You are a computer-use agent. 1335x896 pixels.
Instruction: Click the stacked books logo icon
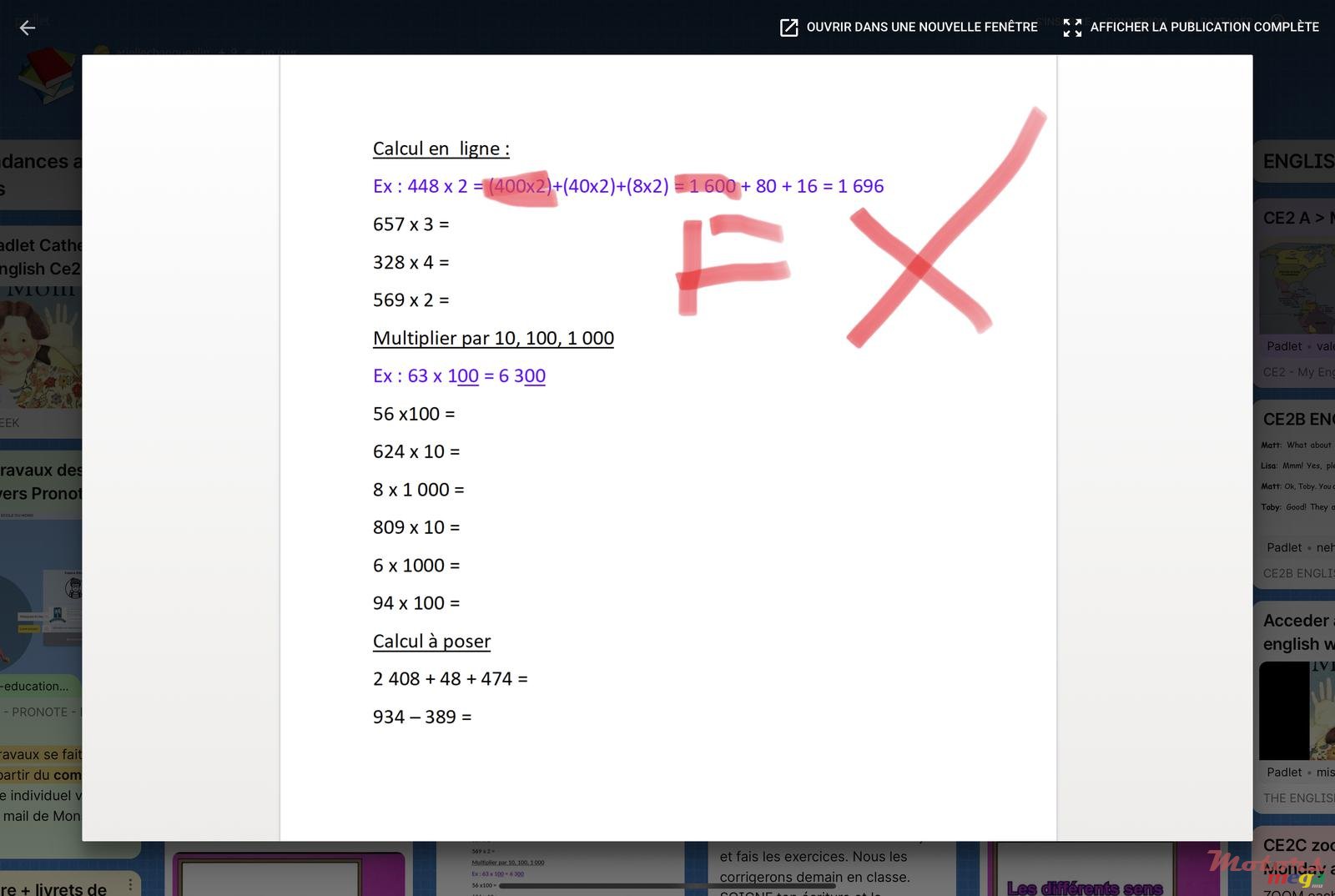click(x=47, y=77)
